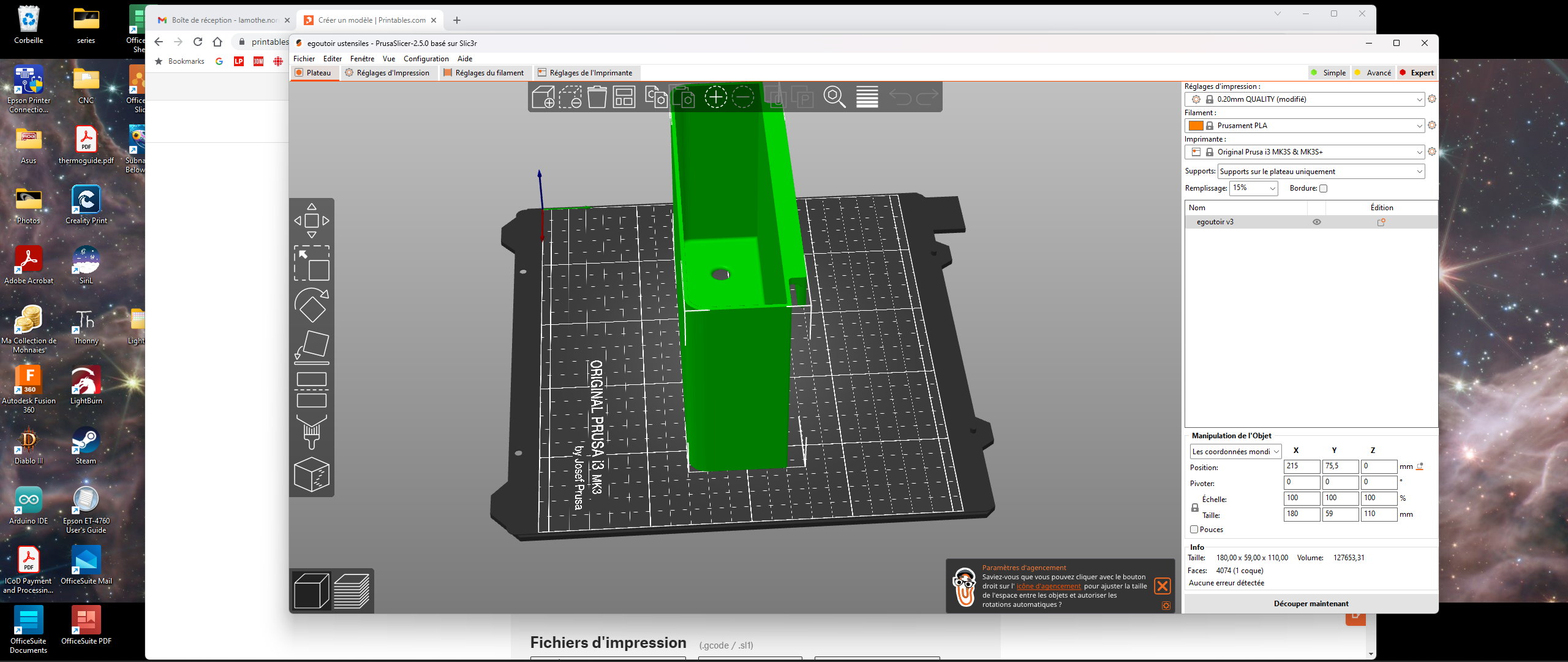Select Simple mode
1568x662 pixels.
click(1328, 72)
